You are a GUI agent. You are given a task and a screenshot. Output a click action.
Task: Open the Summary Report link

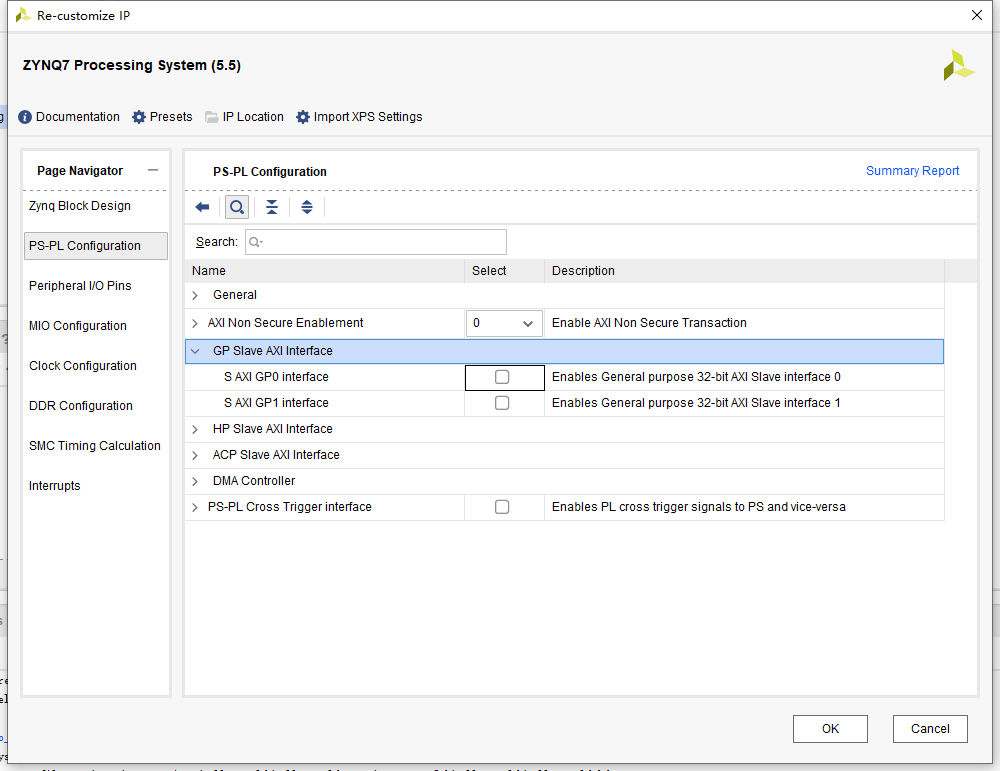pos(912,171)
